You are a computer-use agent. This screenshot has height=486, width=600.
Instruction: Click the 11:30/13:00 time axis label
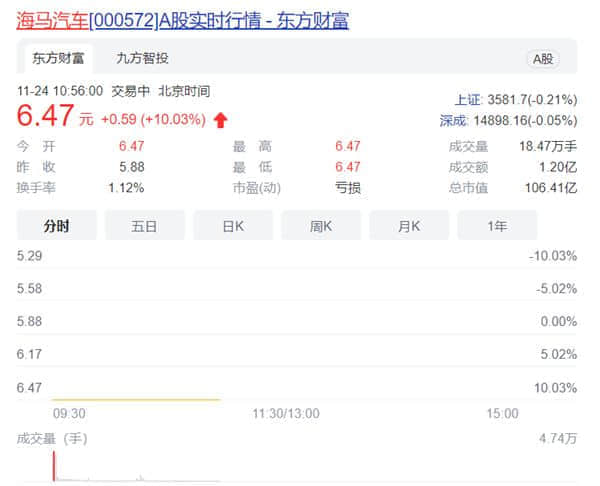[x=286, y=413]
